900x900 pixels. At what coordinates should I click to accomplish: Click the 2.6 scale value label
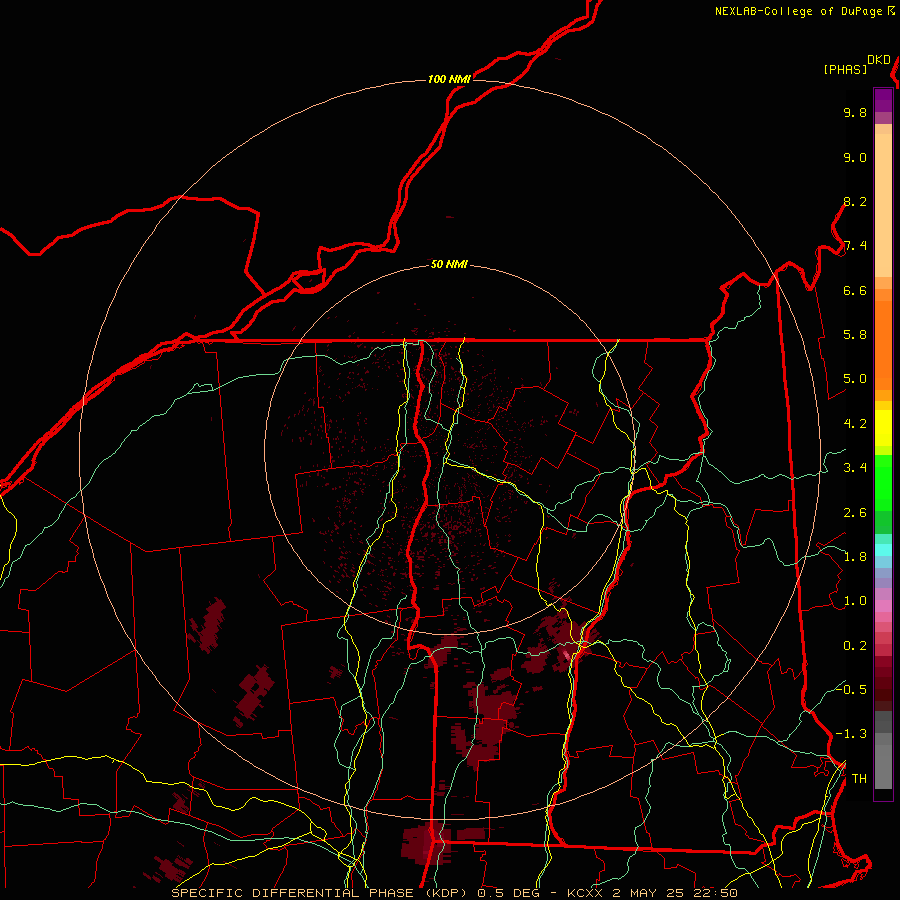[x=855, y=513]
